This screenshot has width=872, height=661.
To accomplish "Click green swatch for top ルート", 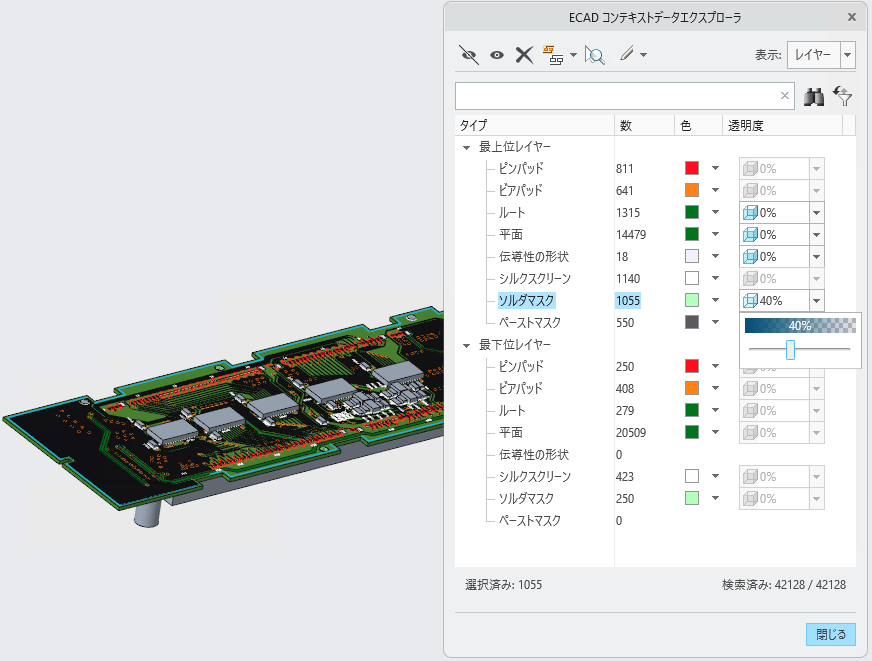I will pyautogui.click(x=692, y=212).
